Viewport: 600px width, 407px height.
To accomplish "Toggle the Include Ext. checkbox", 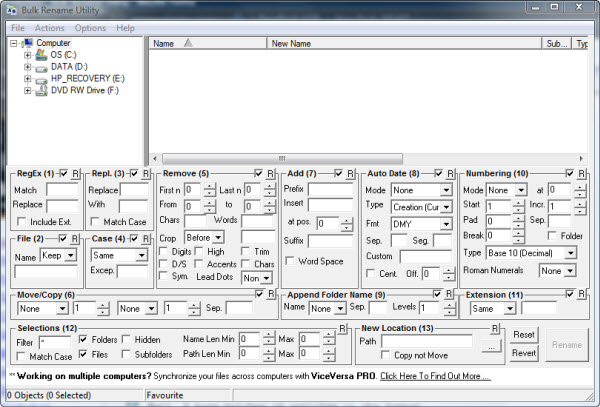I will coord(22,222).
